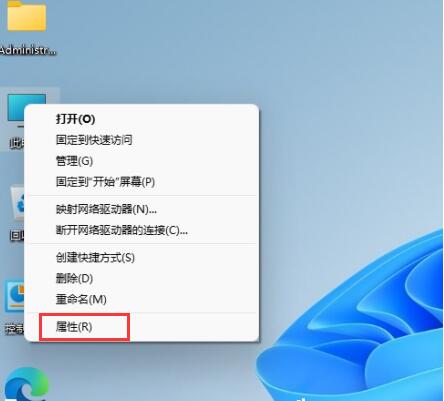444x401 pixels.
Task: Click the Administrator icon label text
Action: tap(28, 50)
